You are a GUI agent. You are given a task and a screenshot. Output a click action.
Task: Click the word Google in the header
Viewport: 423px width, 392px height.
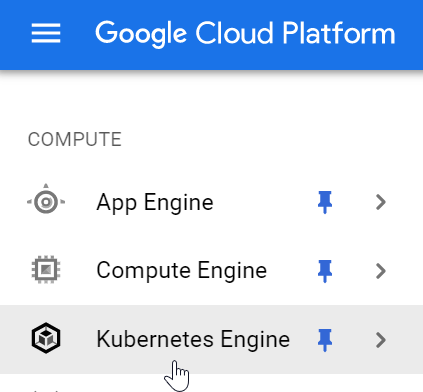[141, 34]
